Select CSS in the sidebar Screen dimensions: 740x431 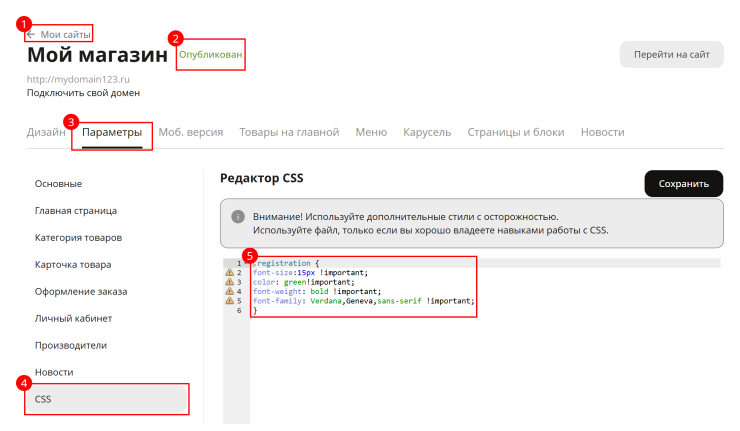107,399
